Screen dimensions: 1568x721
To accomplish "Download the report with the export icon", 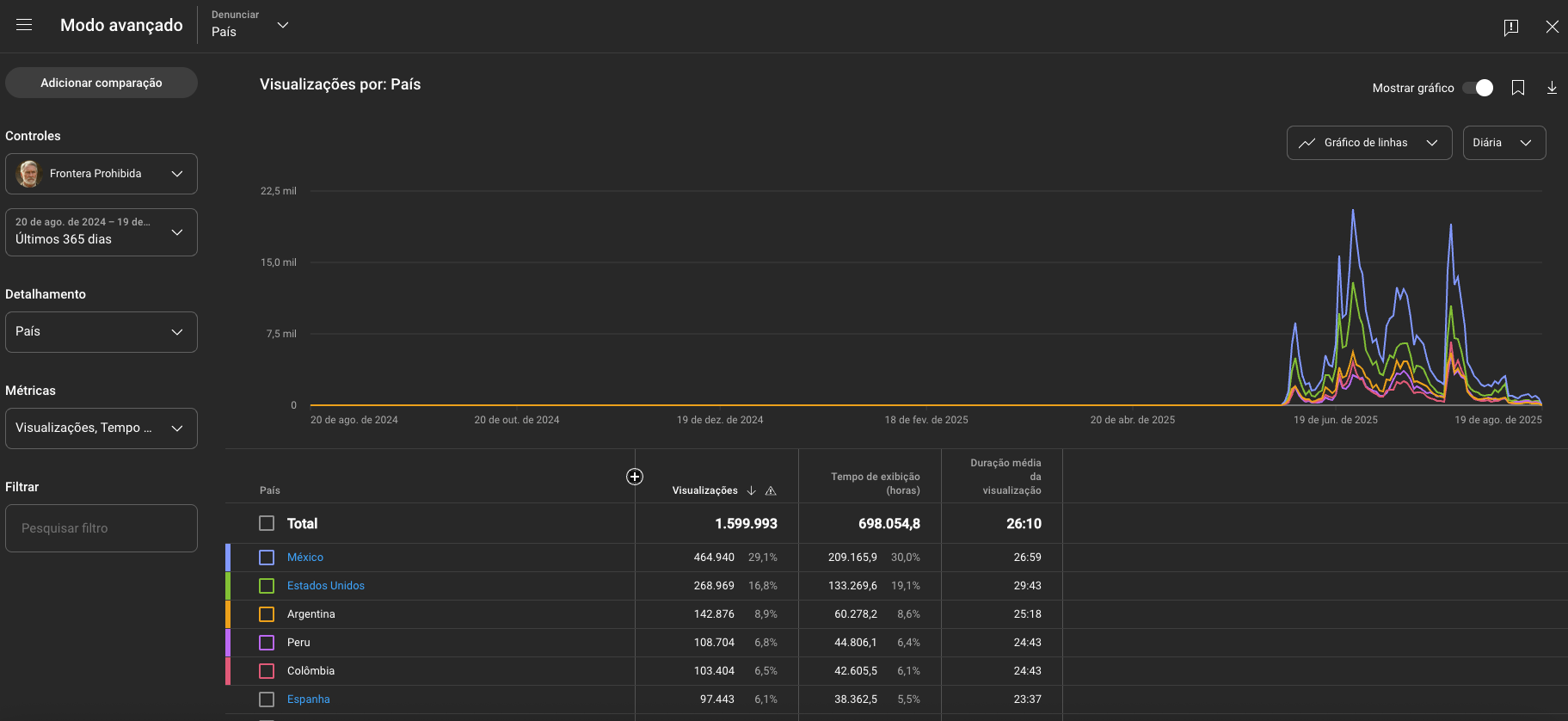I will click(x=1552, y=88).
